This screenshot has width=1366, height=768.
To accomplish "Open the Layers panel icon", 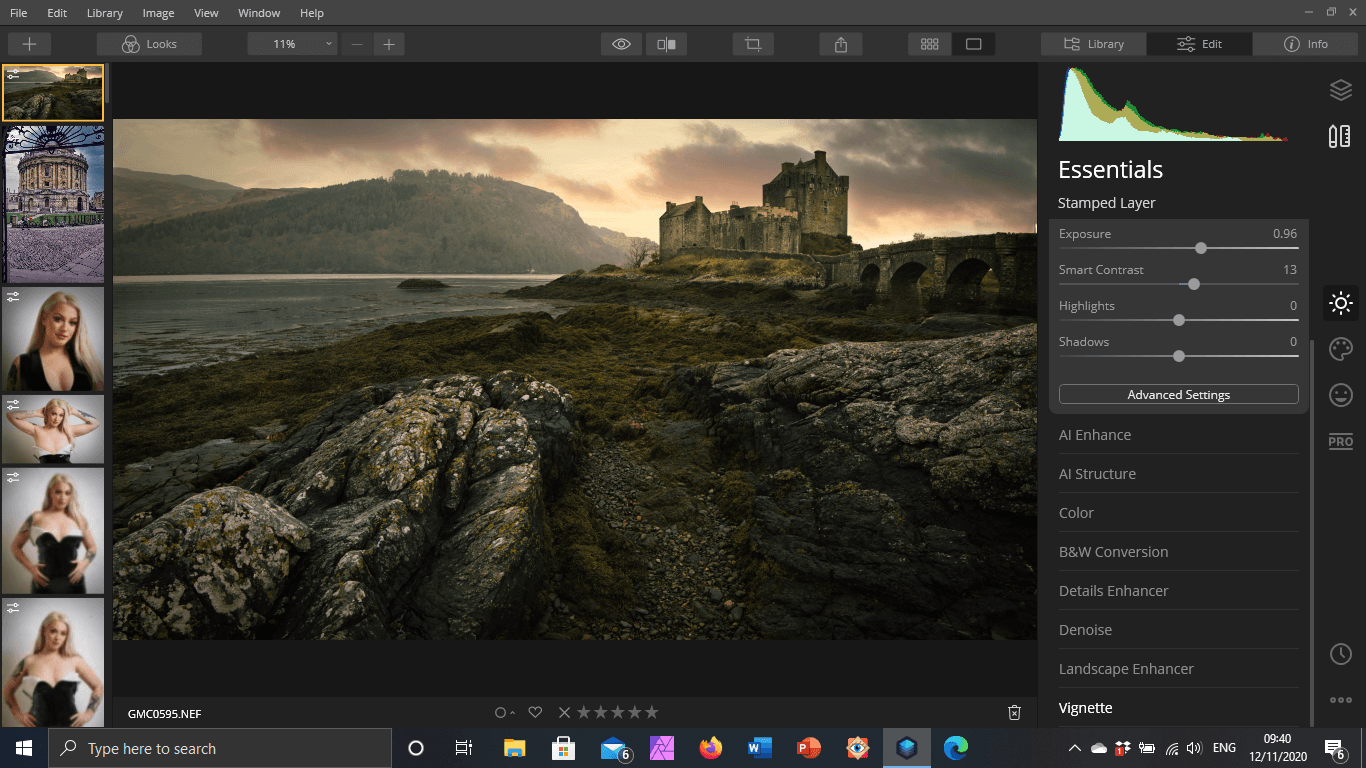I will [x=1340, y=90].
